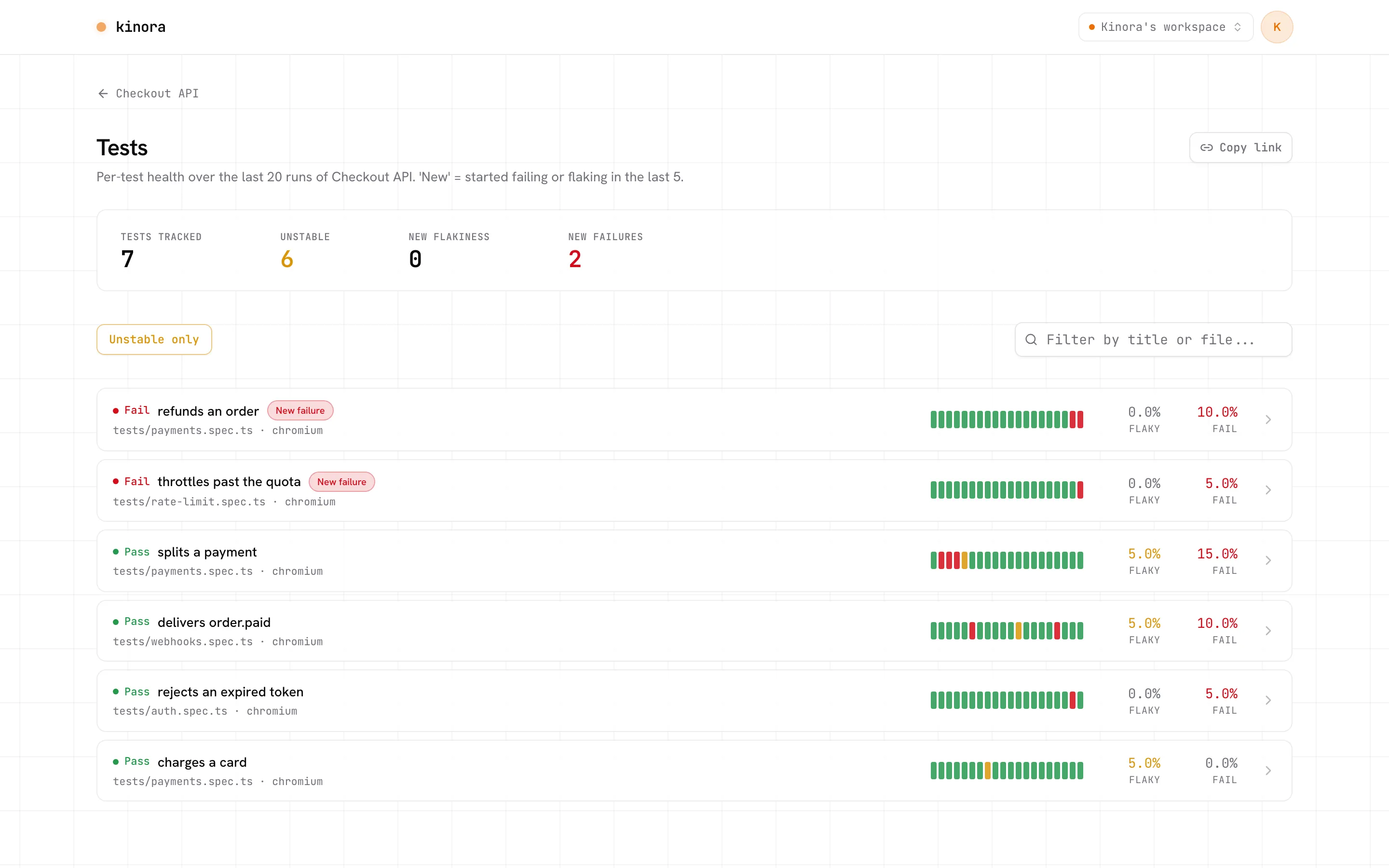Click the search magnifier icon
Image resolution: width=1389 pixels, height=868 pixels.
(1031, 339)
